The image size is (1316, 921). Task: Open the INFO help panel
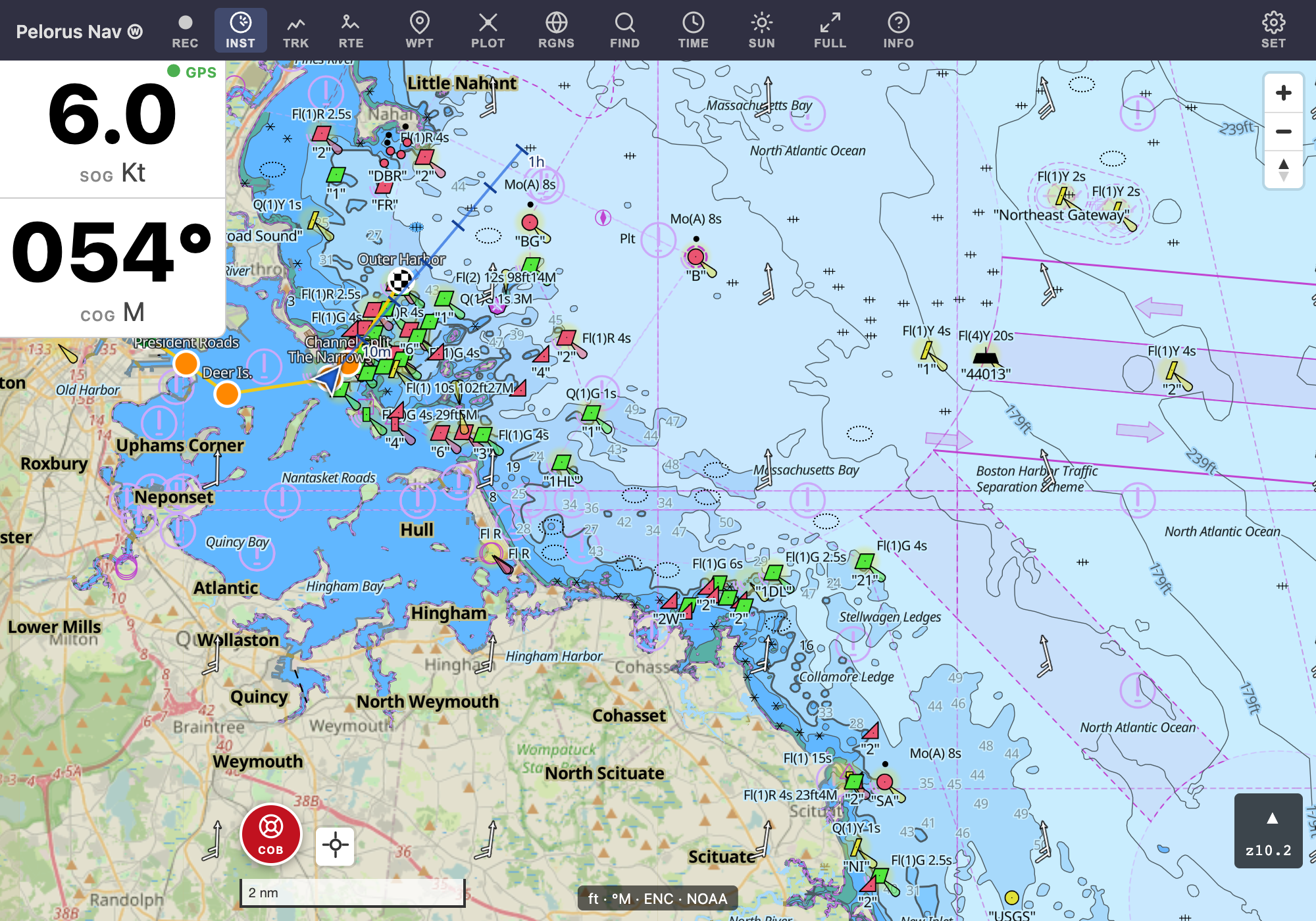point(898,30)
